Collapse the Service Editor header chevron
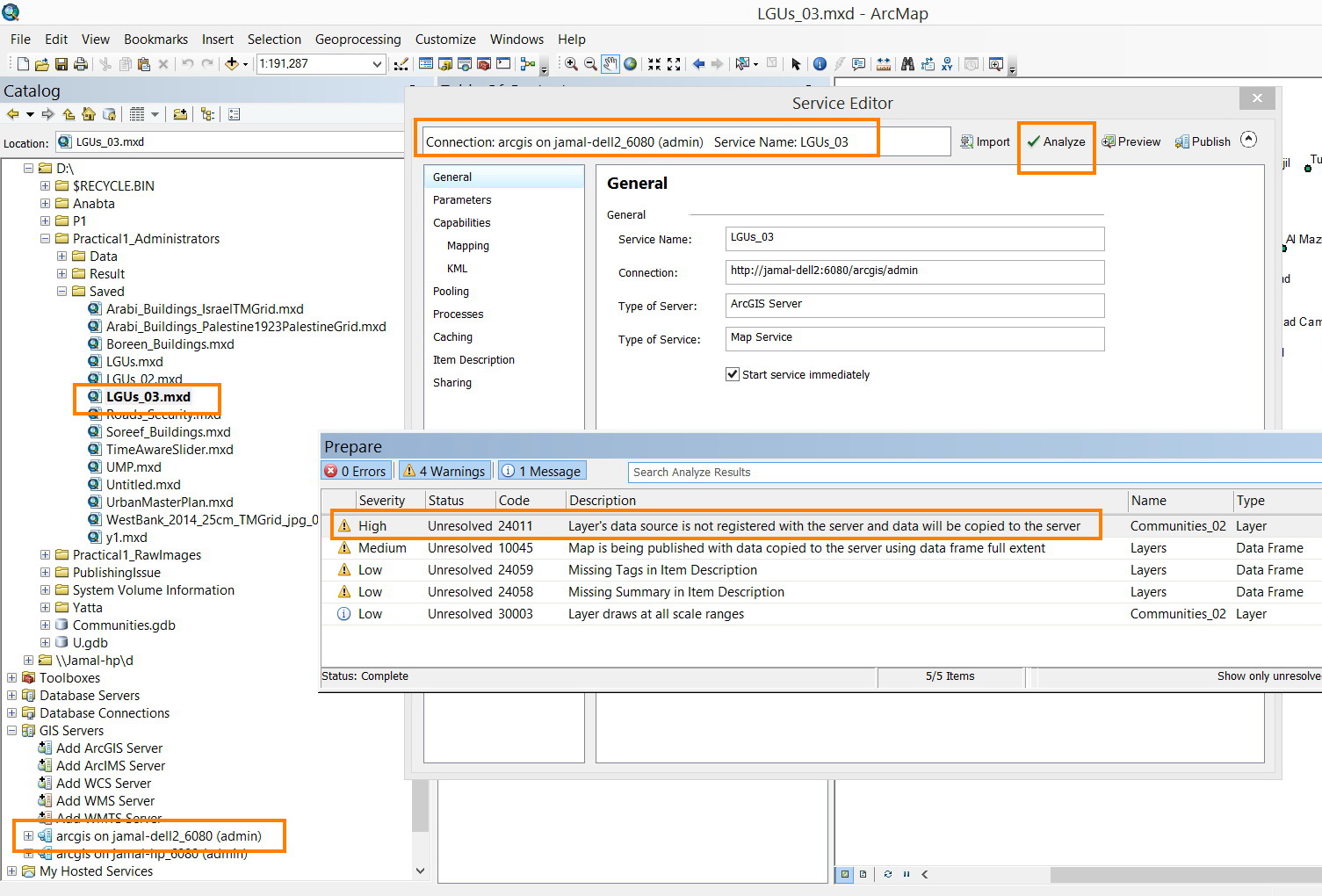 point(1248,140)
